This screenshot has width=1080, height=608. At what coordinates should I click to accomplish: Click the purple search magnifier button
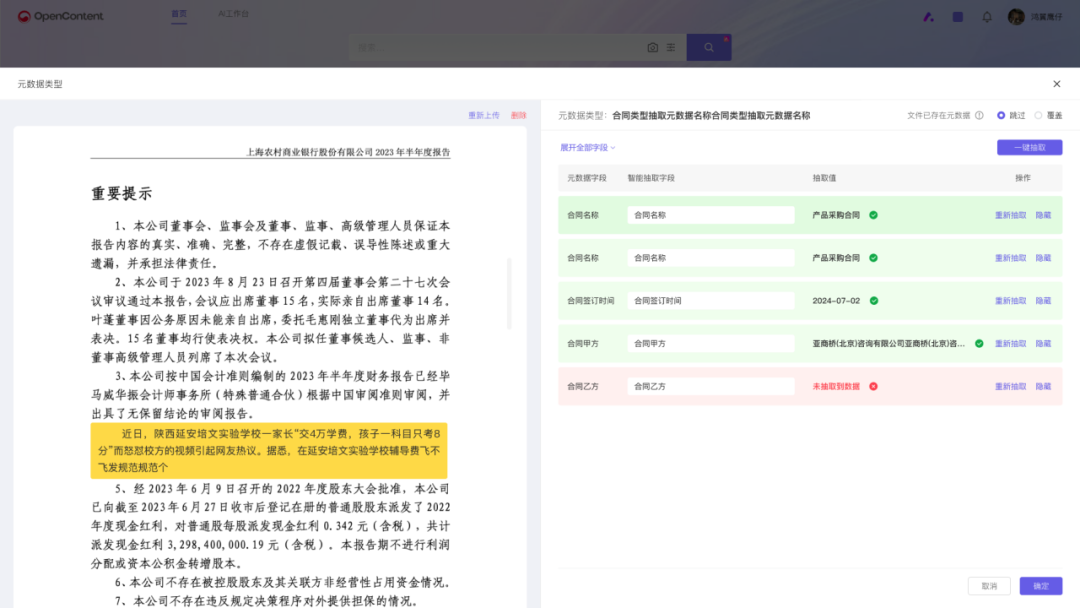tap(709, 48)
